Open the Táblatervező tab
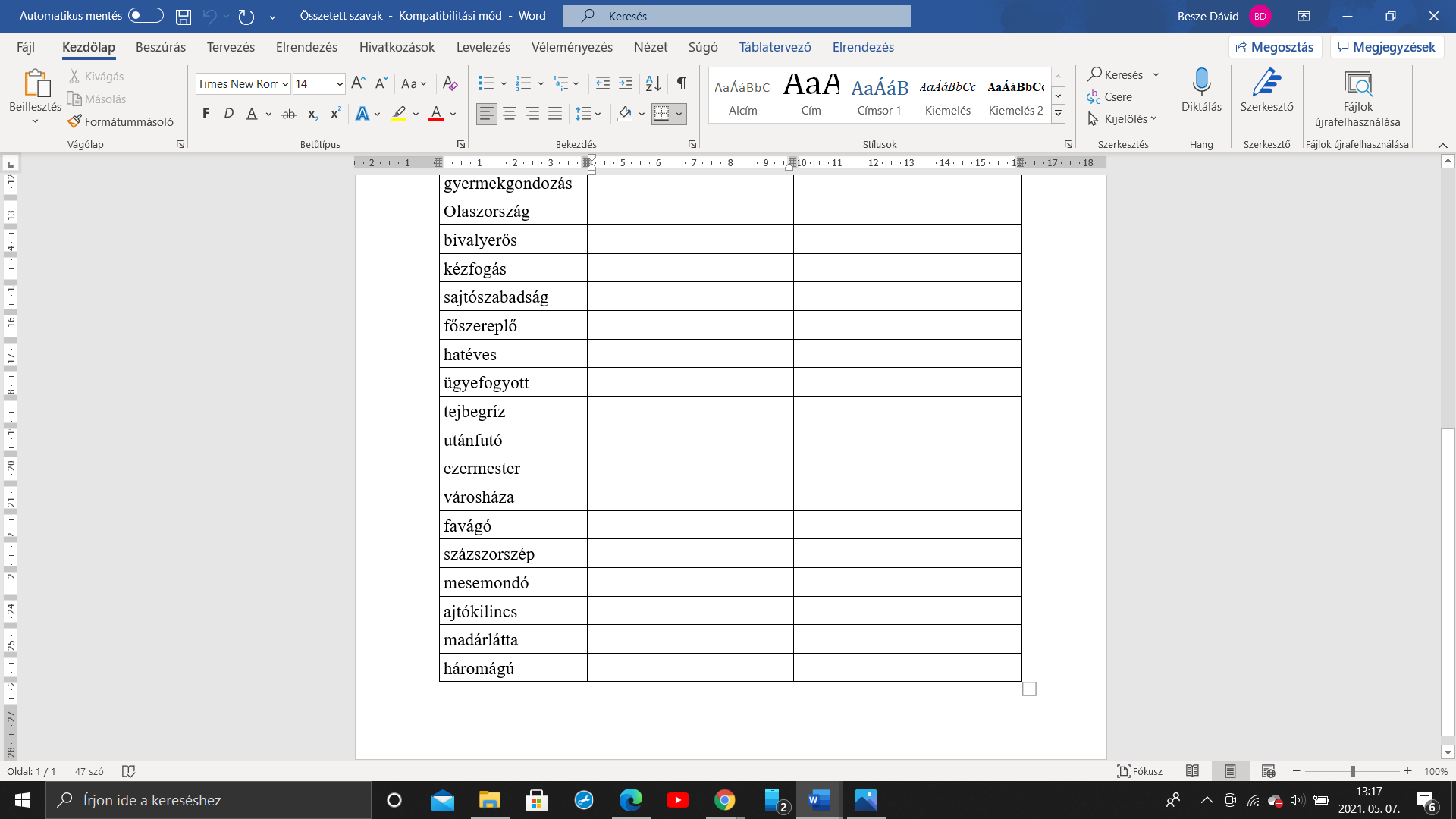 (774, 47)
